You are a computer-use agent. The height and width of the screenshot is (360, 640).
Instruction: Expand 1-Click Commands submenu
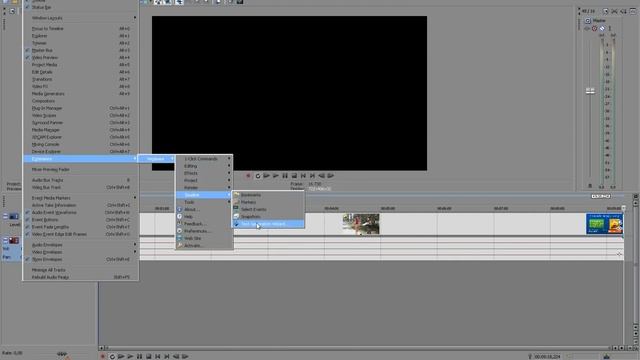click(204, 159)
